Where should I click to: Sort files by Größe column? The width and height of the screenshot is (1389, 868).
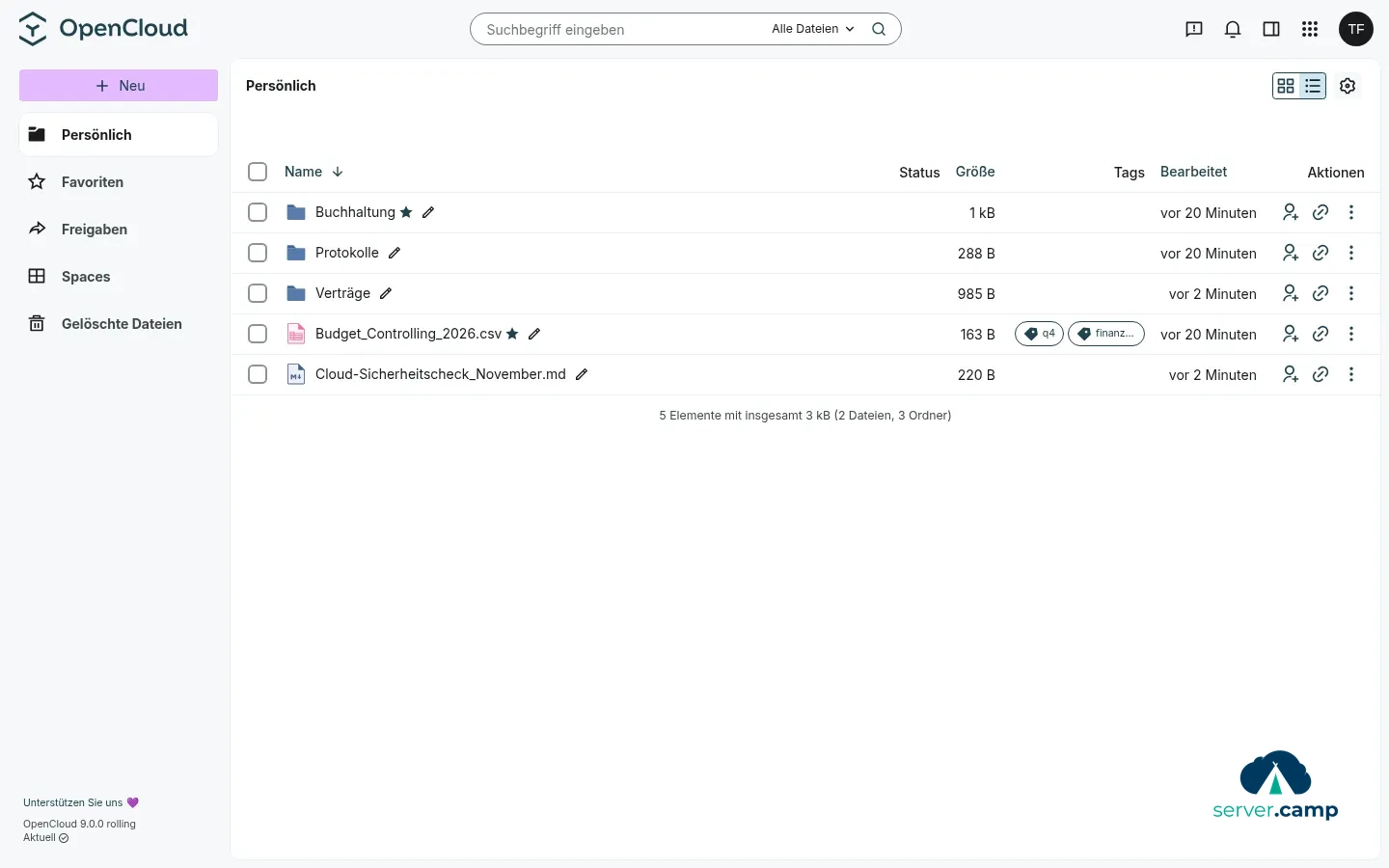975,172
